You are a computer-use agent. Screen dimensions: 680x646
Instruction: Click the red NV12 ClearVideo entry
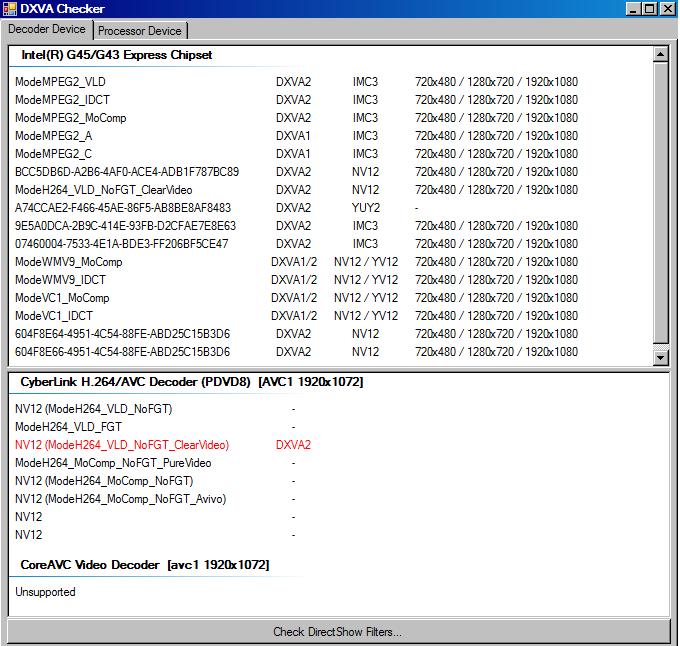click(x=122, y=445)
